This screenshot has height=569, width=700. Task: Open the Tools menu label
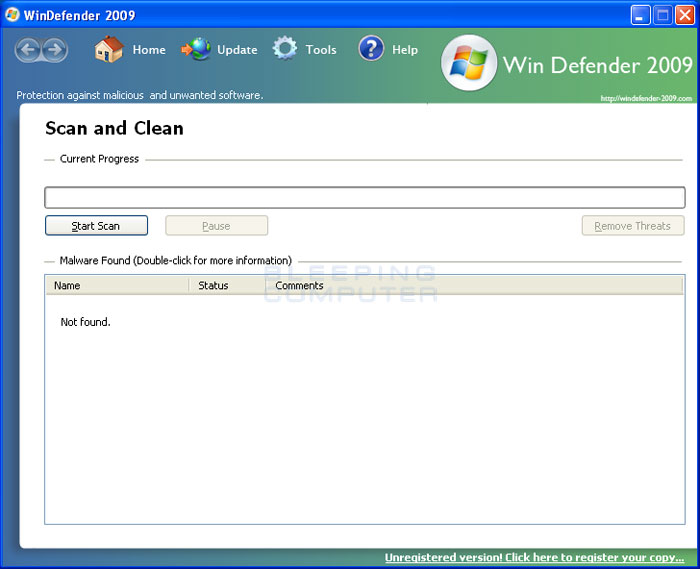(x=321, y=50)
